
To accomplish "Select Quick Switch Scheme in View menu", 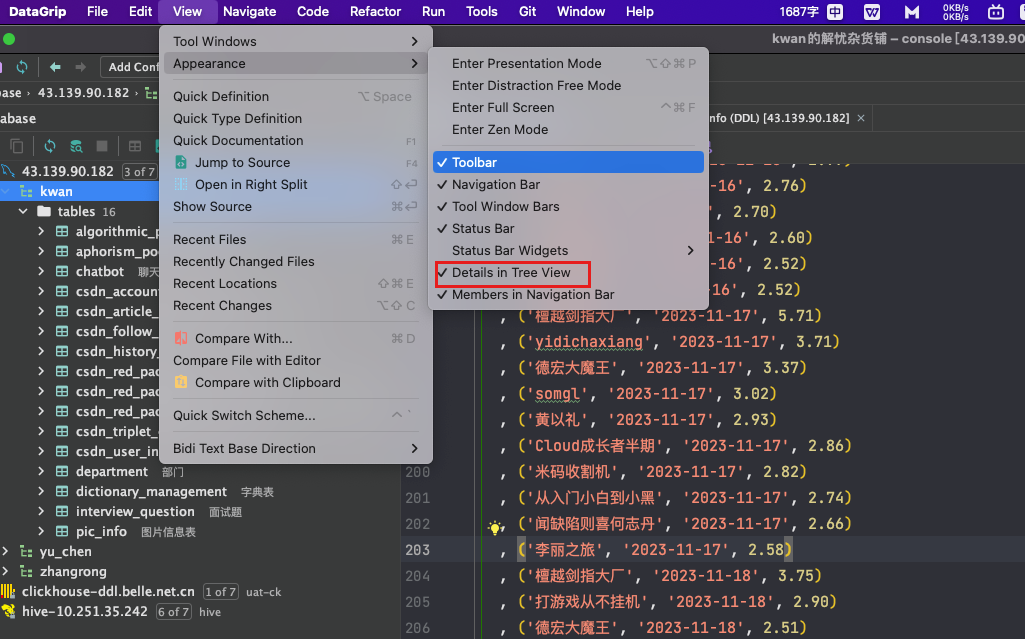I will 295,416.
